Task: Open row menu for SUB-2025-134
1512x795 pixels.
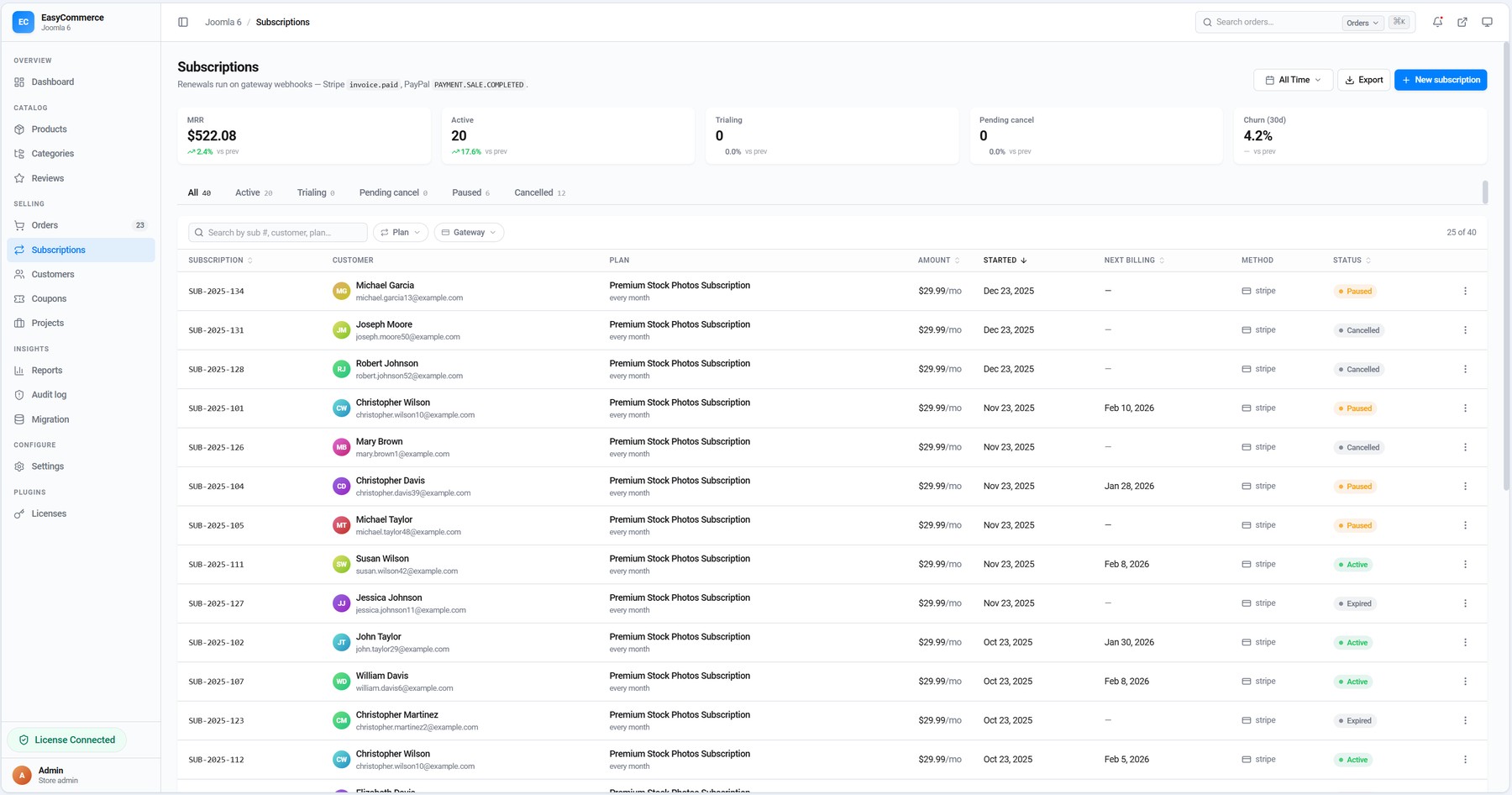Action: (x=1465, y=291)
